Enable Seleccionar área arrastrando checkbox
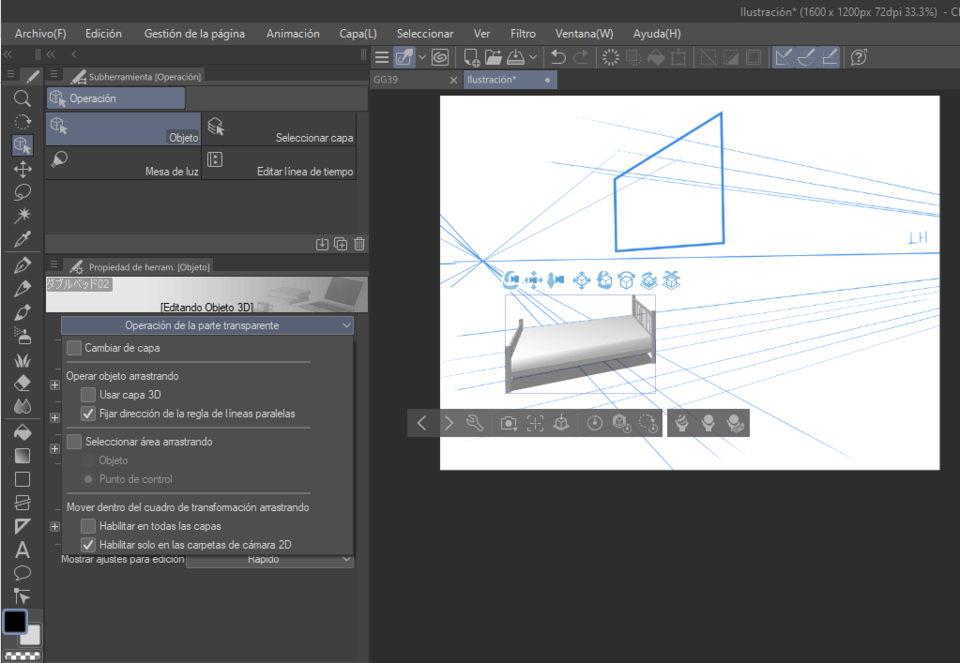This screenshot has width=960, height=663. point(74,441)
